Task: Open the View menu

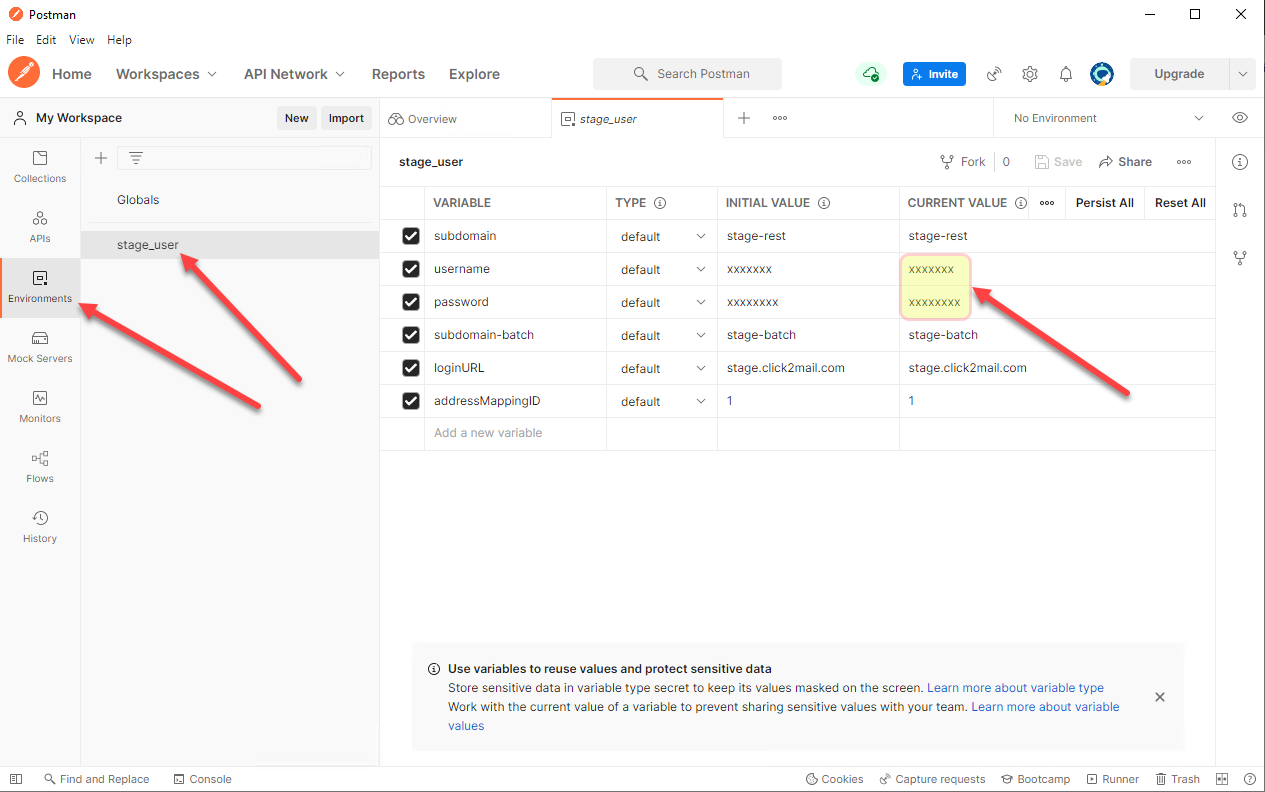Action: (x=82, y=40)
